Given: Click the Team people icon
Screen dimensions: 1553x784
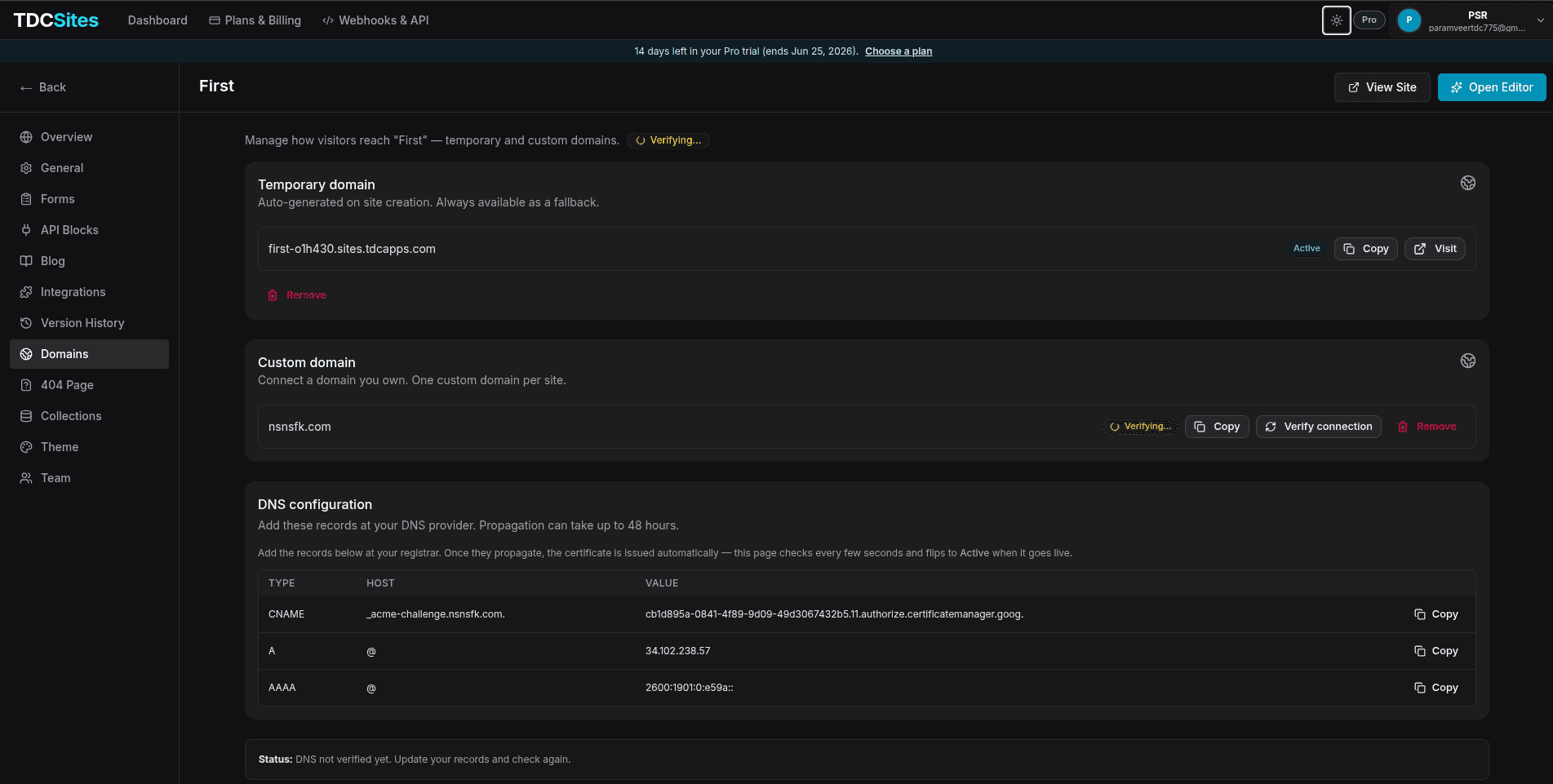Looking at the screenshot, I should 26,478.
